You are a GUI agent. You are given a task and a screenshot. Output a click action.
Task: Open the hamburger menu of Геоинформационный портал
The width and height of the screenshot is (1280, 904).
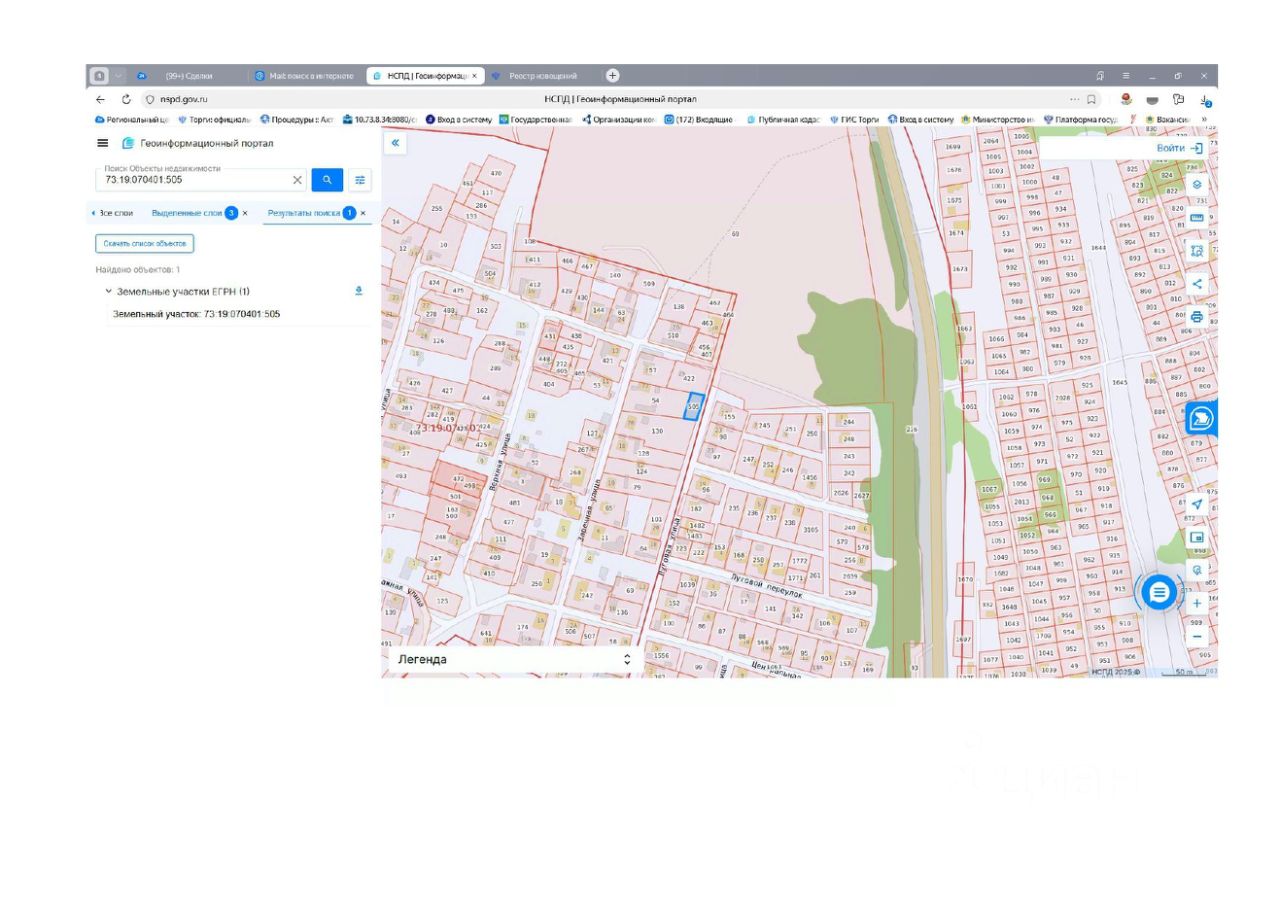coord(102,143)
